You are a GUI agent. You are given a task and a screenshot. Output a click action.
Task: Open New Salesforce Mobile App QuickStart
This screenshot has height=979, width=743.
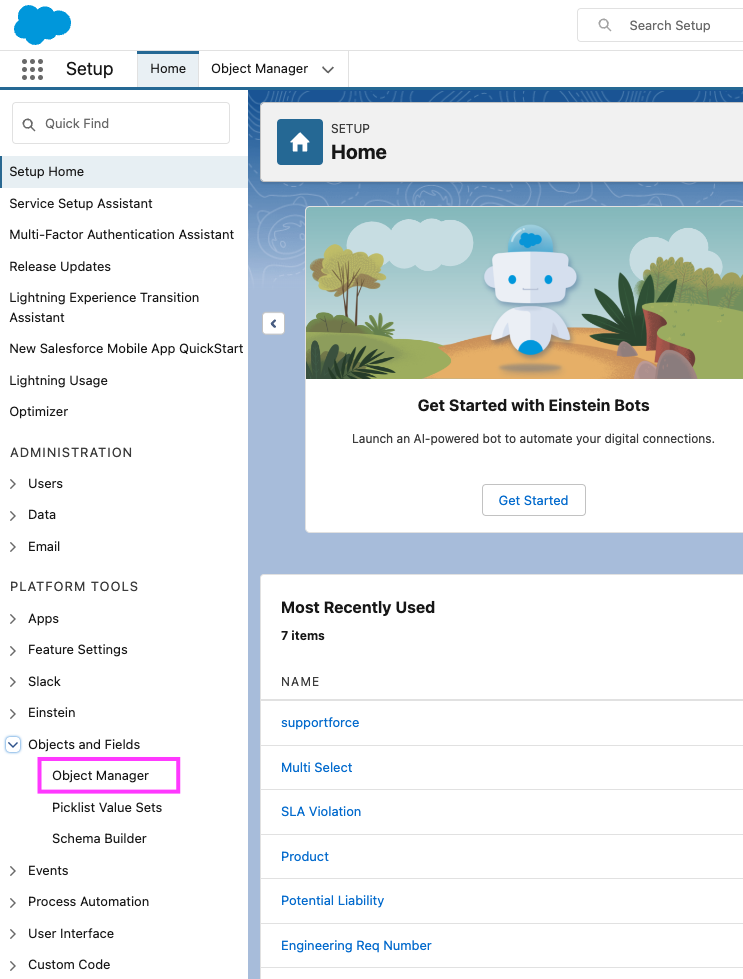click(x=126, y=348)
